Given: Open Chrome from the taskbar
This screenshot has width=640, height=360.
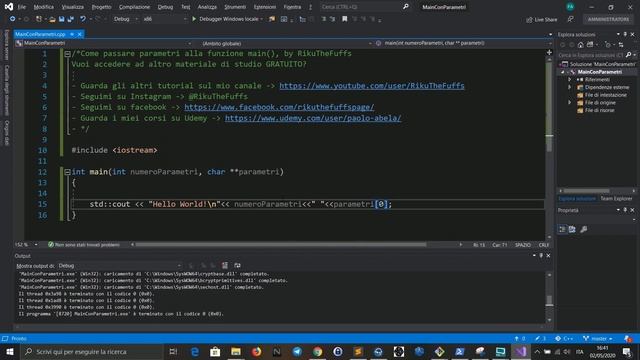Looking at the screenshot, I should coord(318,351).
